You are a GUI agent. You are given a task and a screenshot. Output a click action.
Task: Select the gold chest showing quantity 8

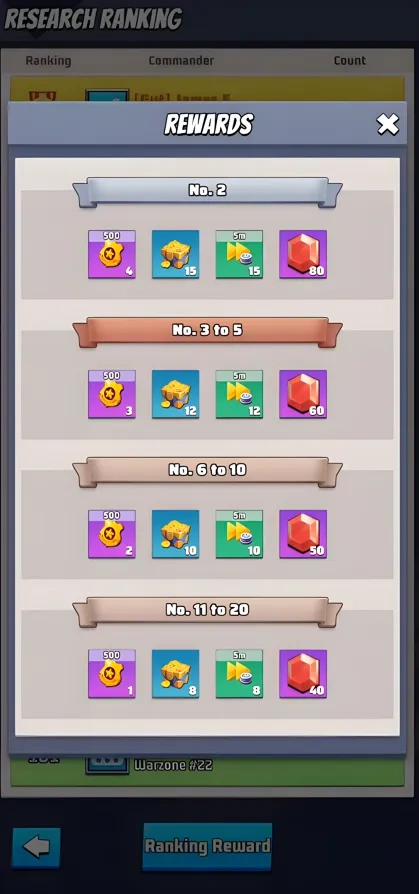[176, 673]
